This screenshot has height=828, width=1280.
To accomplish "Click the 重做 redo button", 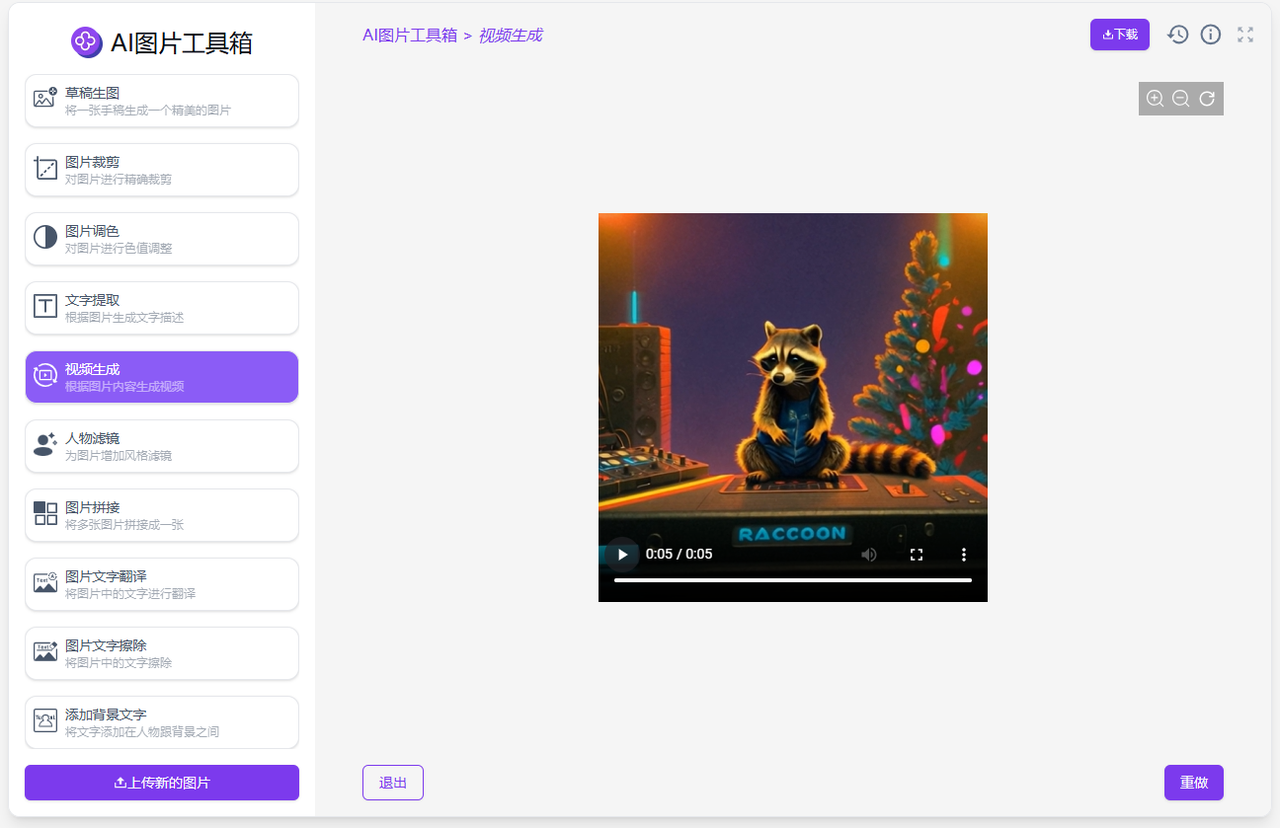I will (1194, 782).
